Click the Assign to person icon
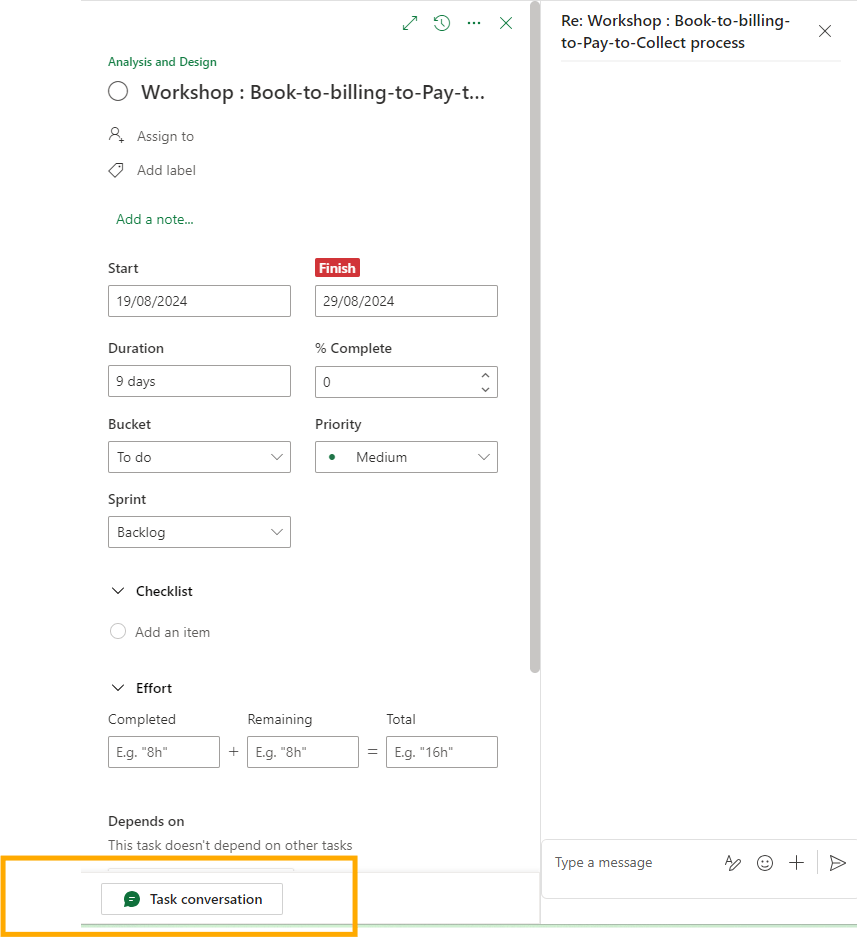 (116, 135)
